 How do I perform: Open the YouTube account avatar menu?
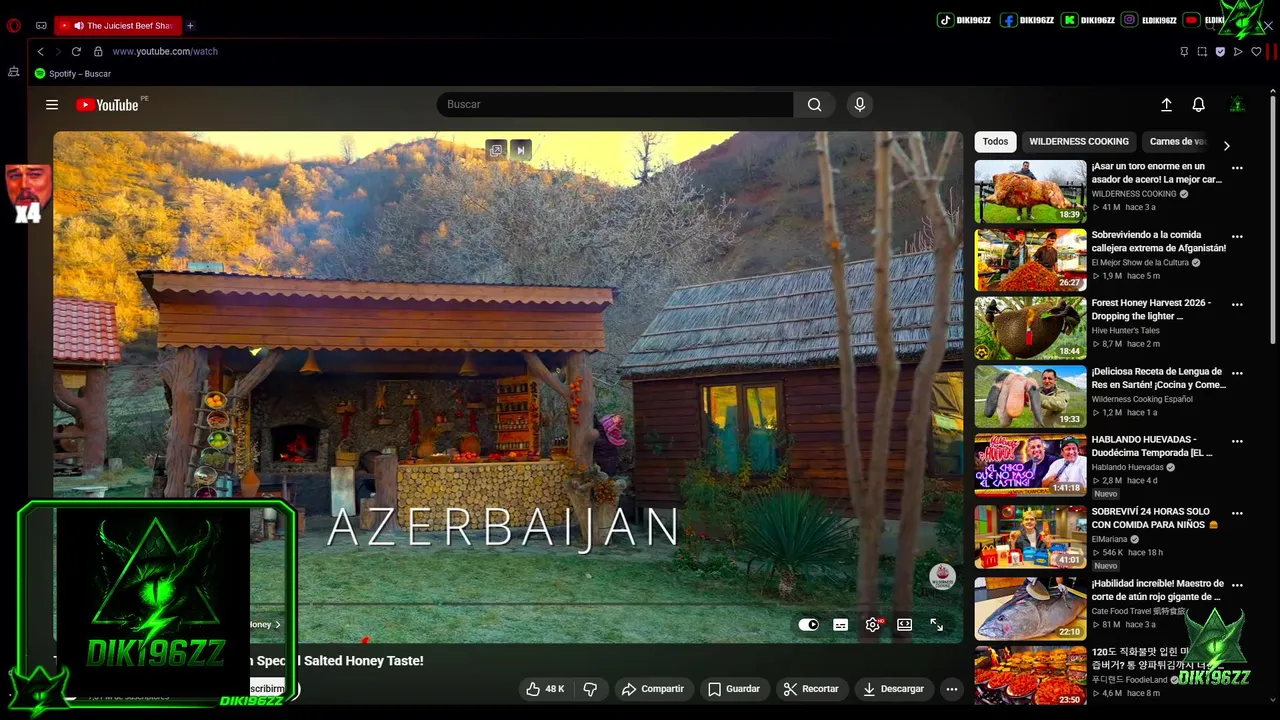[1237, 105]
